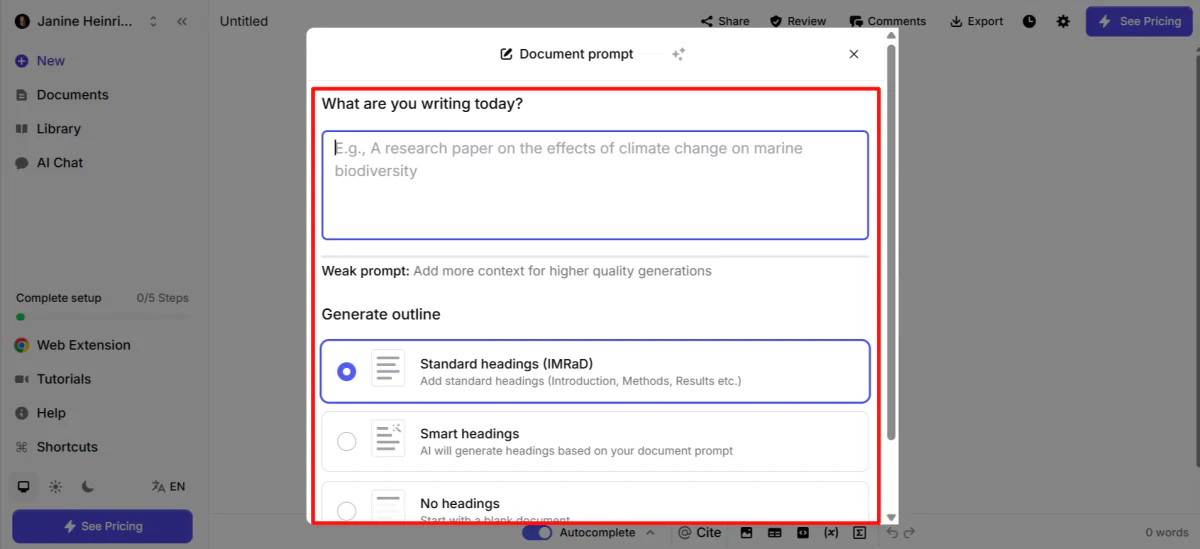
Task: Click See Pricing button in the sidebar
Action: pos(102,526)
